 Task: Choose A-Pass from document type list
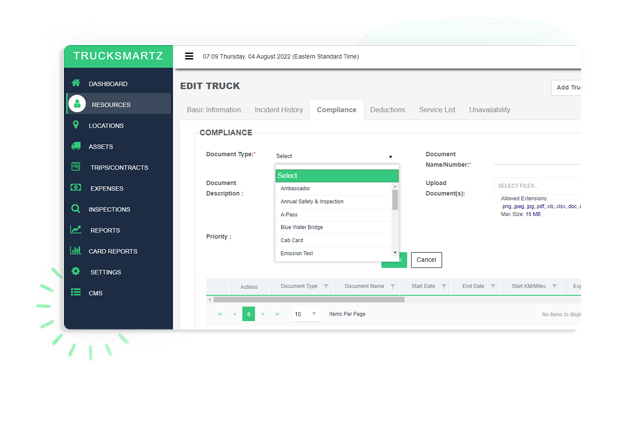[333, 215]
